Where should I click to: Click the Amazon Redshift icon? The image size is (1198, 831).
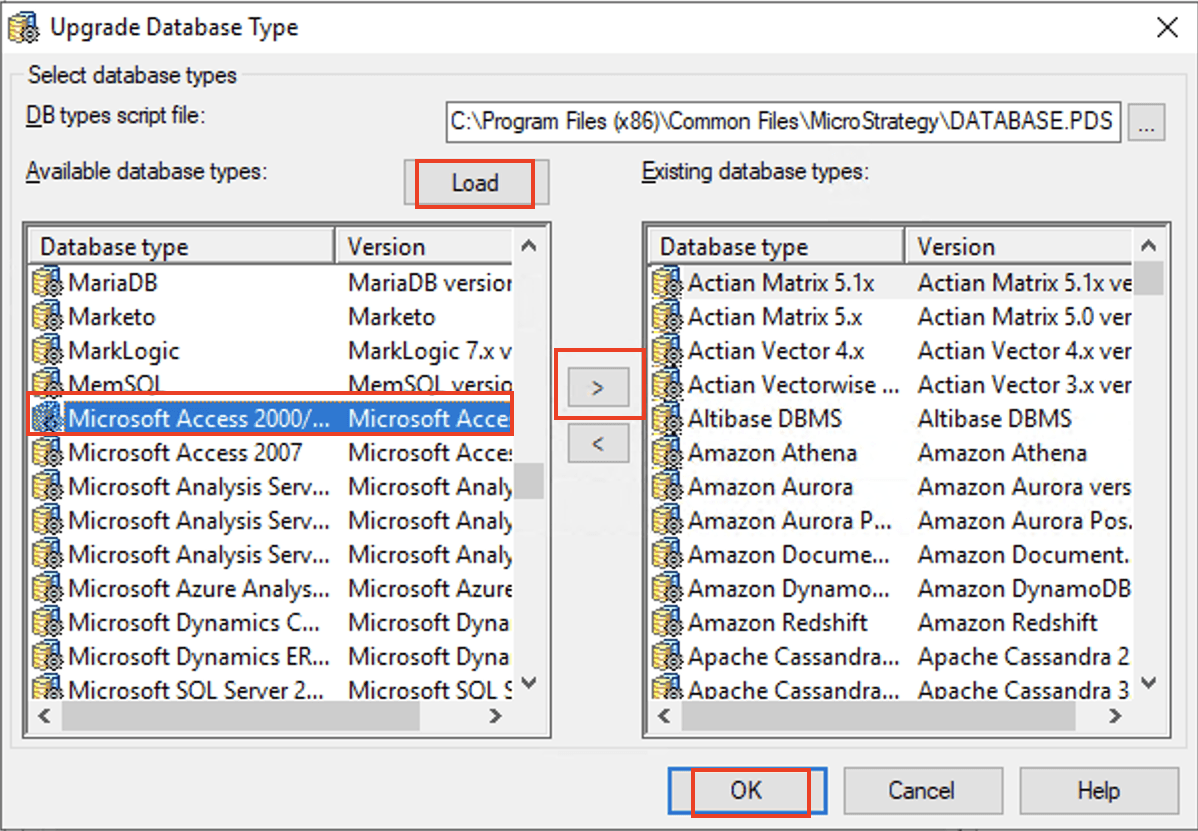click(667, 623)
